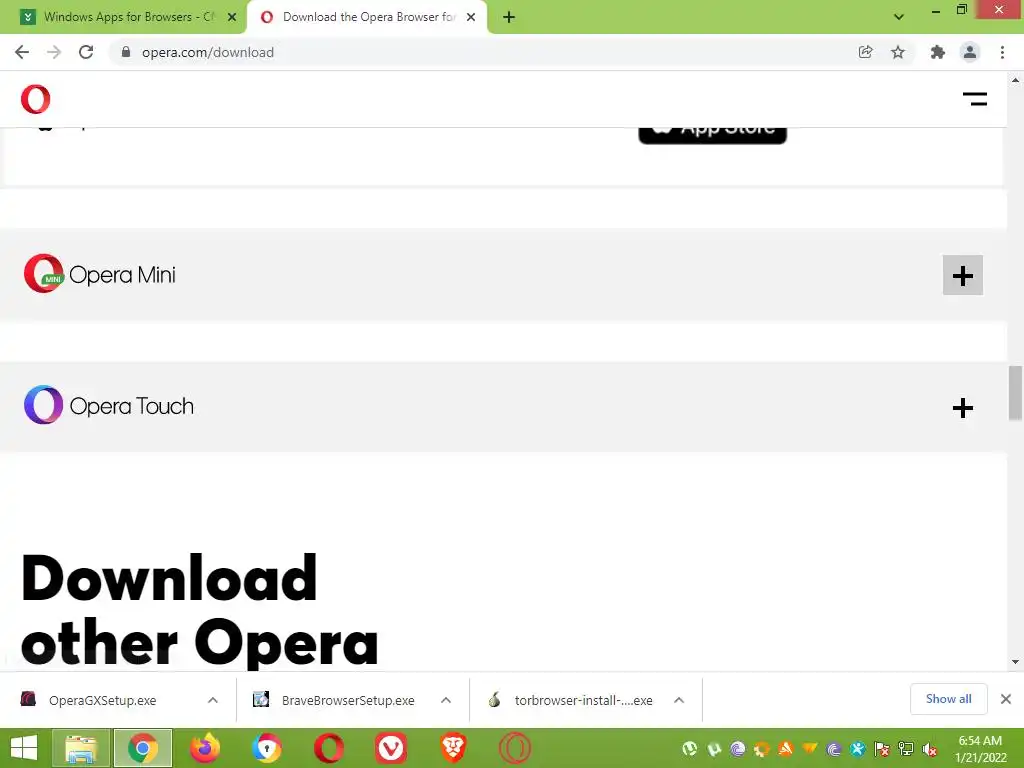Click the scrollbar down arrow
This screenshot has width=1024, height=768.
pyautogui.click(x=1015, y=662)
